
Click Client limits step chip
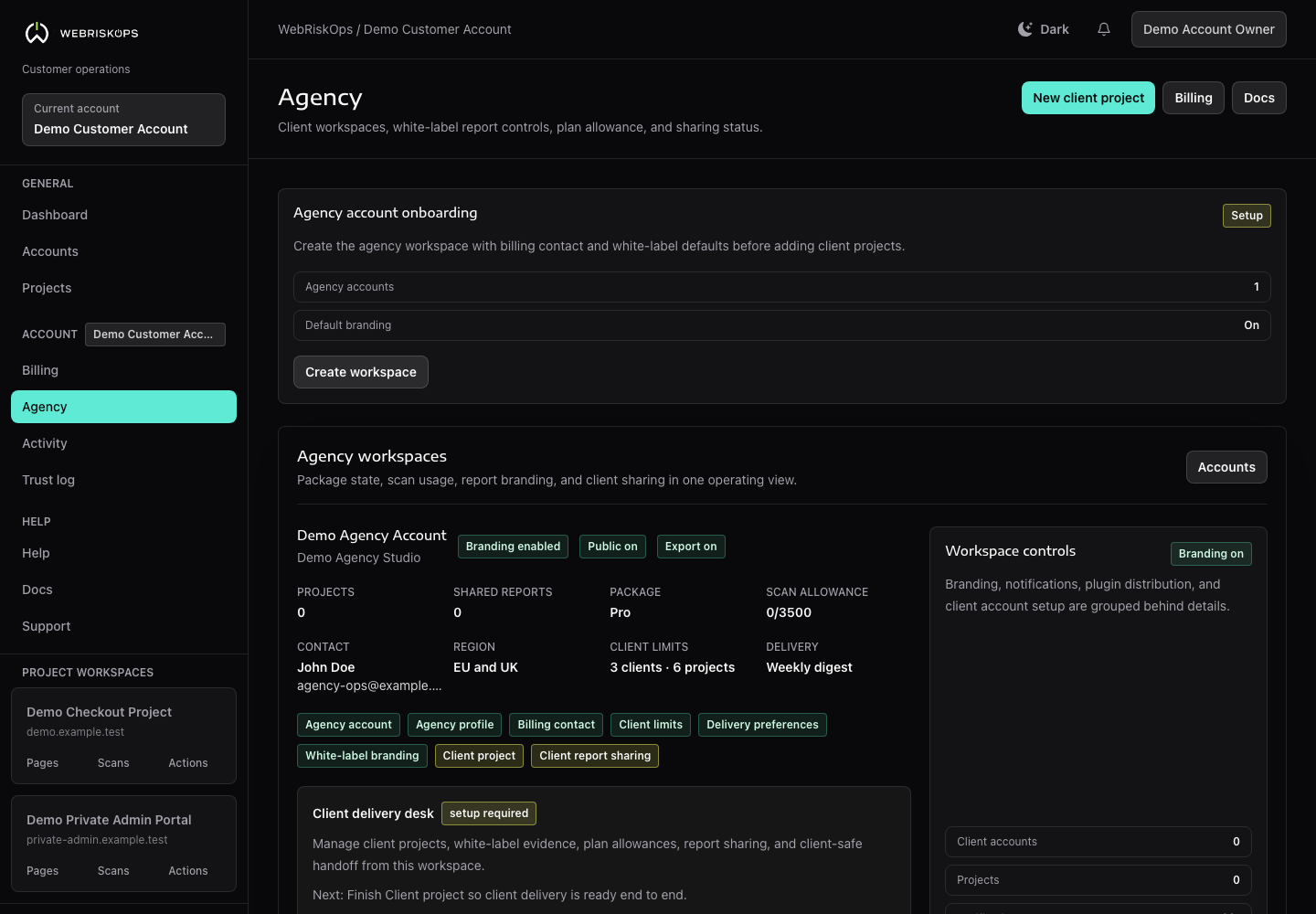click(x=651, y=725)
